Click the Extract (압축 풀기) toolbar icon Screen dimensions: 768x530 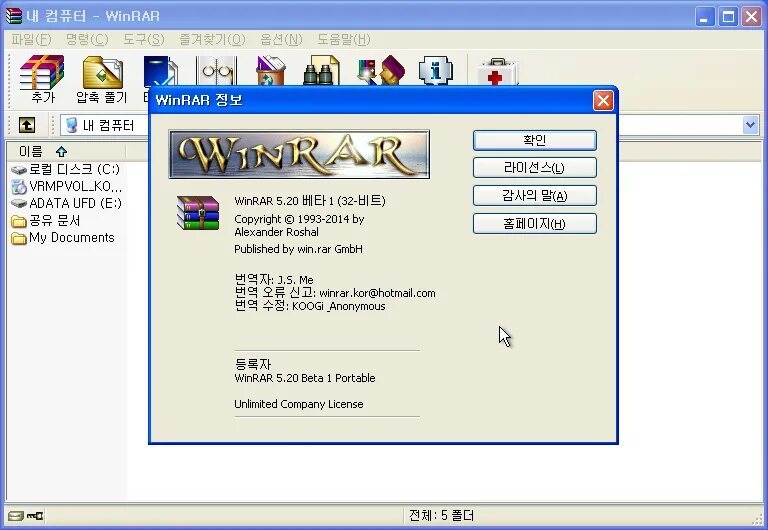[102, 78]
